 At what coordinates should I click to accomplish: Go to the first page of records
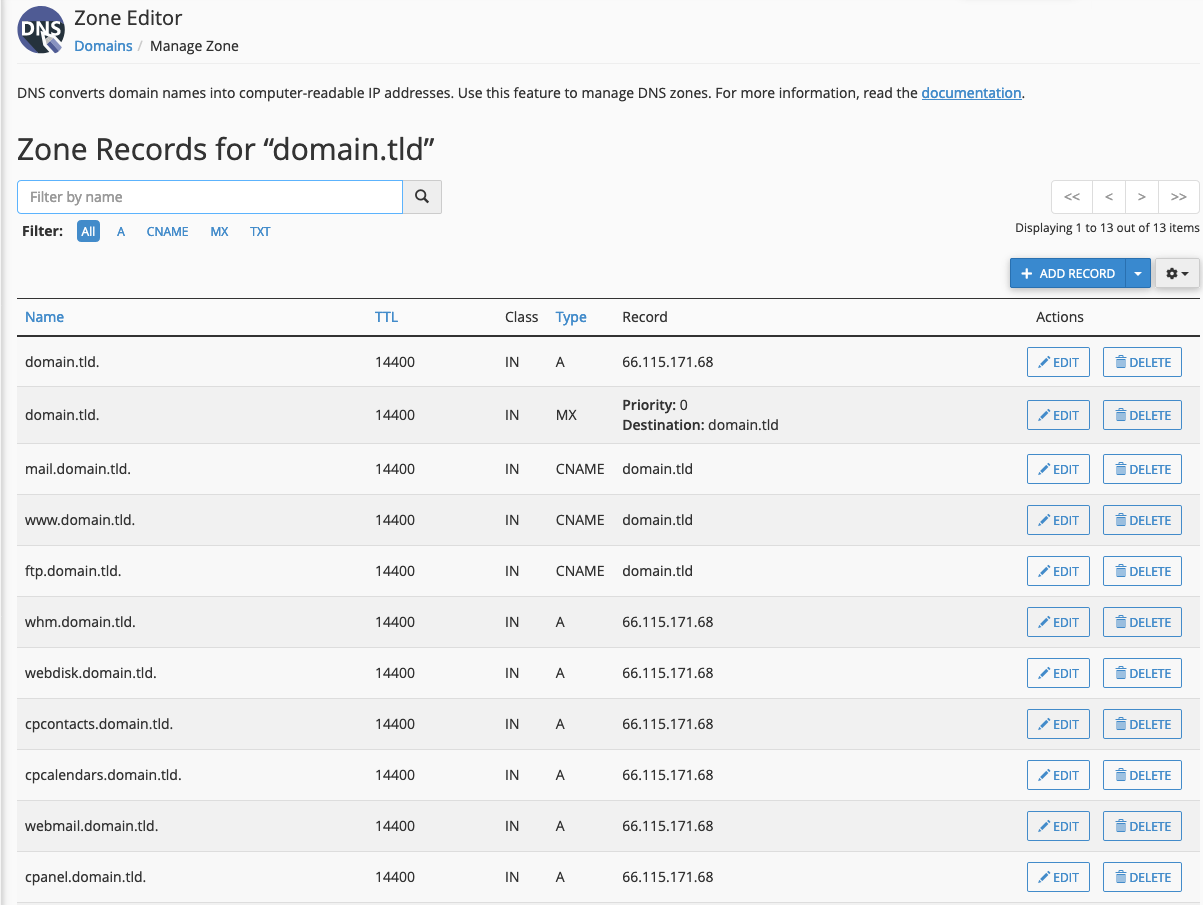[1071, 197]
